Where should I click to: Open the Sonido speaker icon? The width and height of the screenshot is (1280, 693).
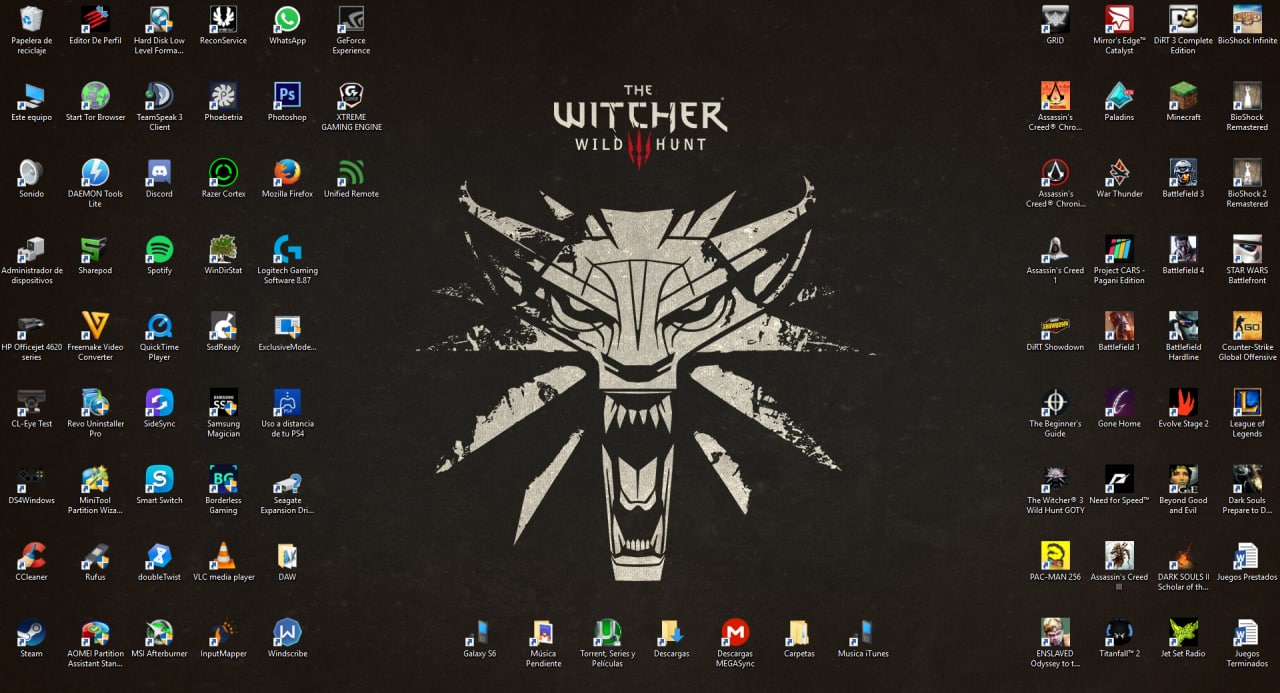[31, 173]
